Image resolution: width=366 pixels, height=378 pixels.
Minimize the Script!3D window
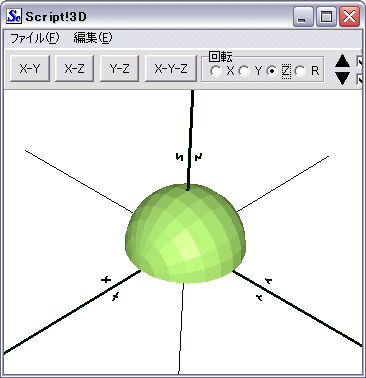(303, 17)
